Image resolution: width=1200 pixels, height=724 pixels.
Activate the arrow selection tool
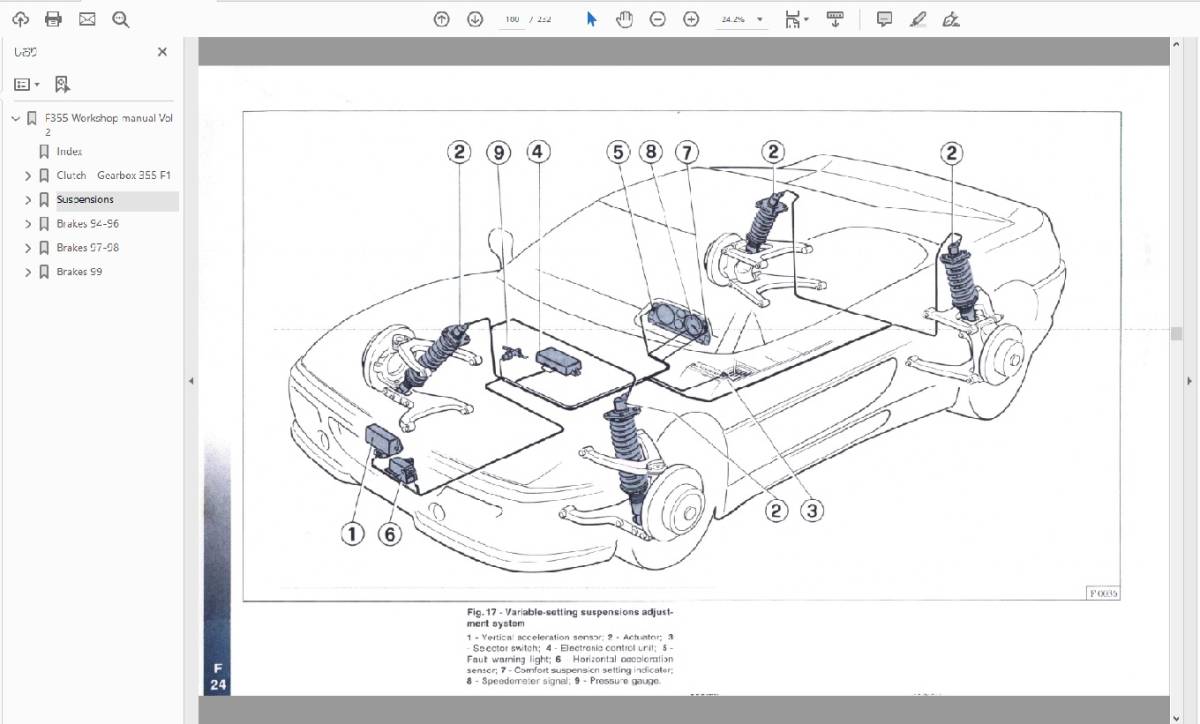point(591,19)
